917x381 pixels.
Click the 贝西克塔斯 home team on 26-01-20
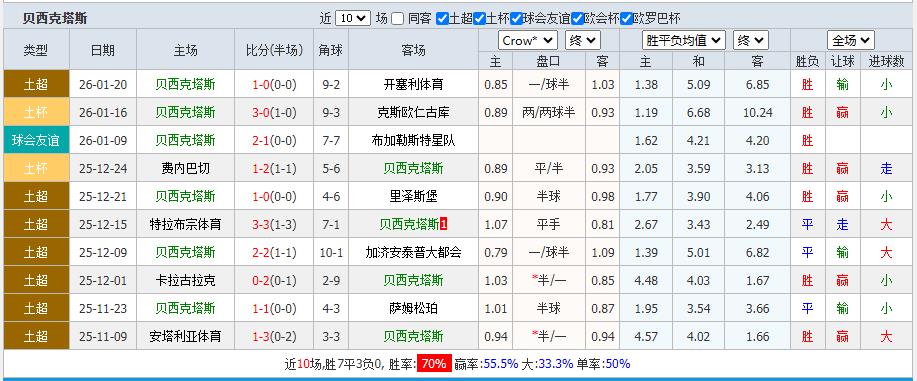(185, 84)
